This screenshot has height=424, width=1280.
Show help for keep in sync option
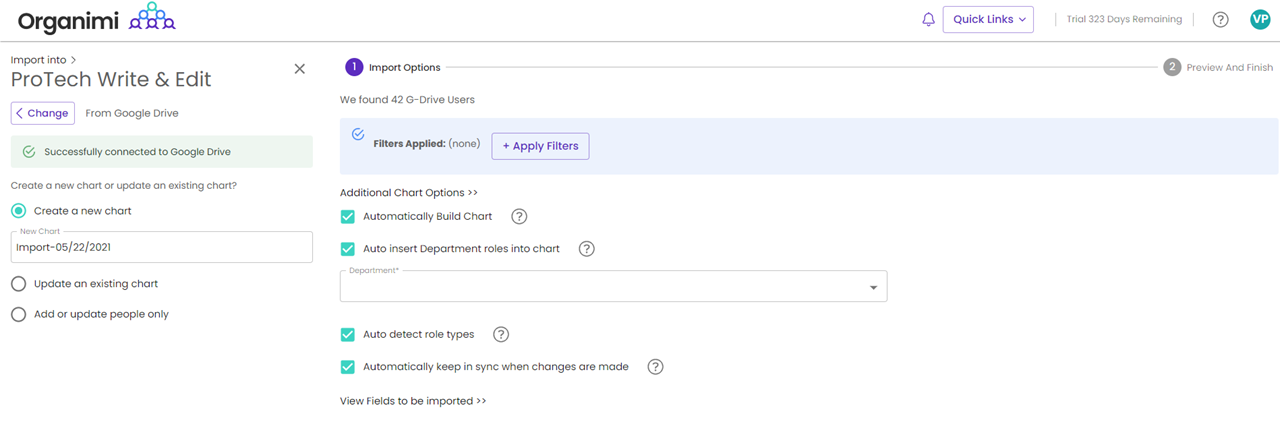click(x=656, y=367)
